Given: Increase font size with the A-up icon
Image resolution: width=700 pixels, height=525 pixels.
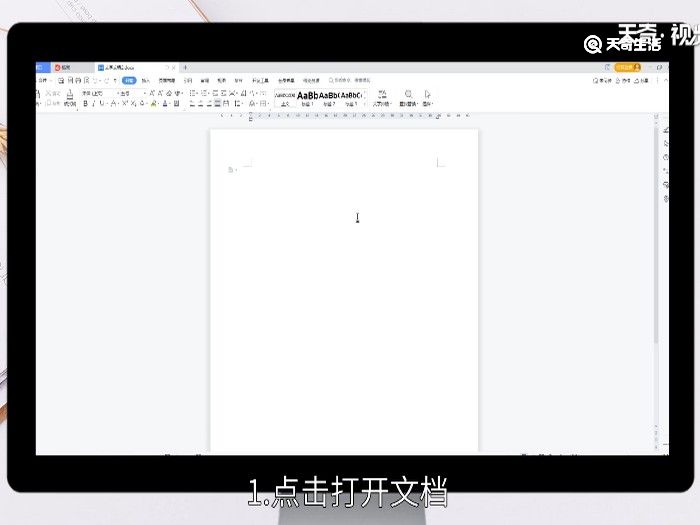Looking at the screenshot, I should (152, 93).
